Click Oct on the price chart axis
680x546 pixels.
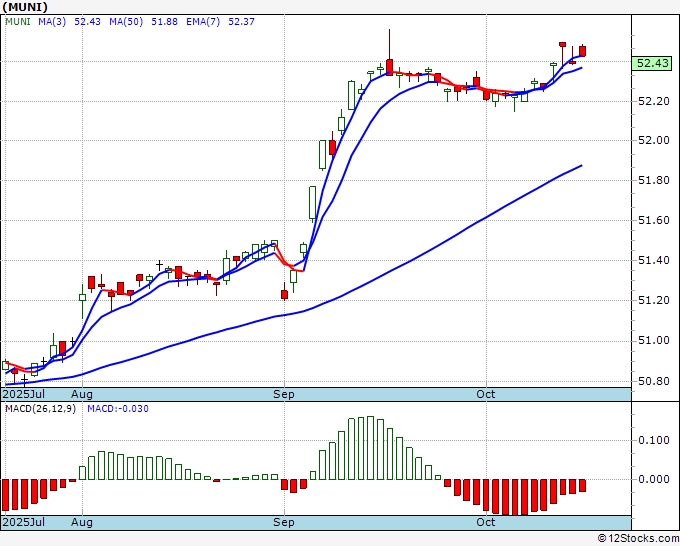tap(485, 394)
